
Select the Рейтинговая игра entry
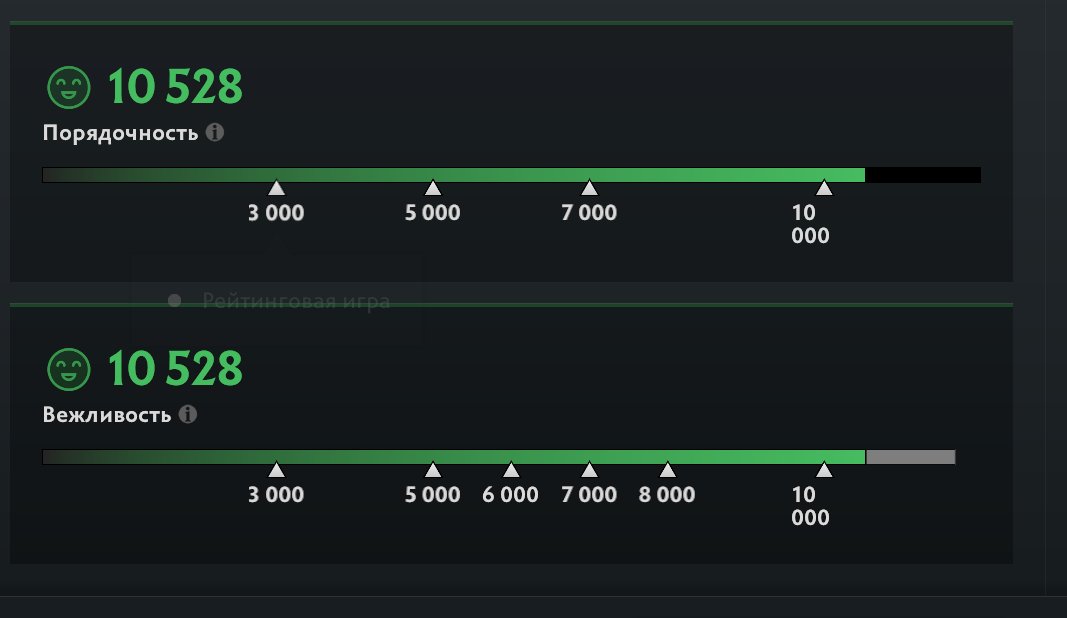pyautogui.click(x=295, y=300)
